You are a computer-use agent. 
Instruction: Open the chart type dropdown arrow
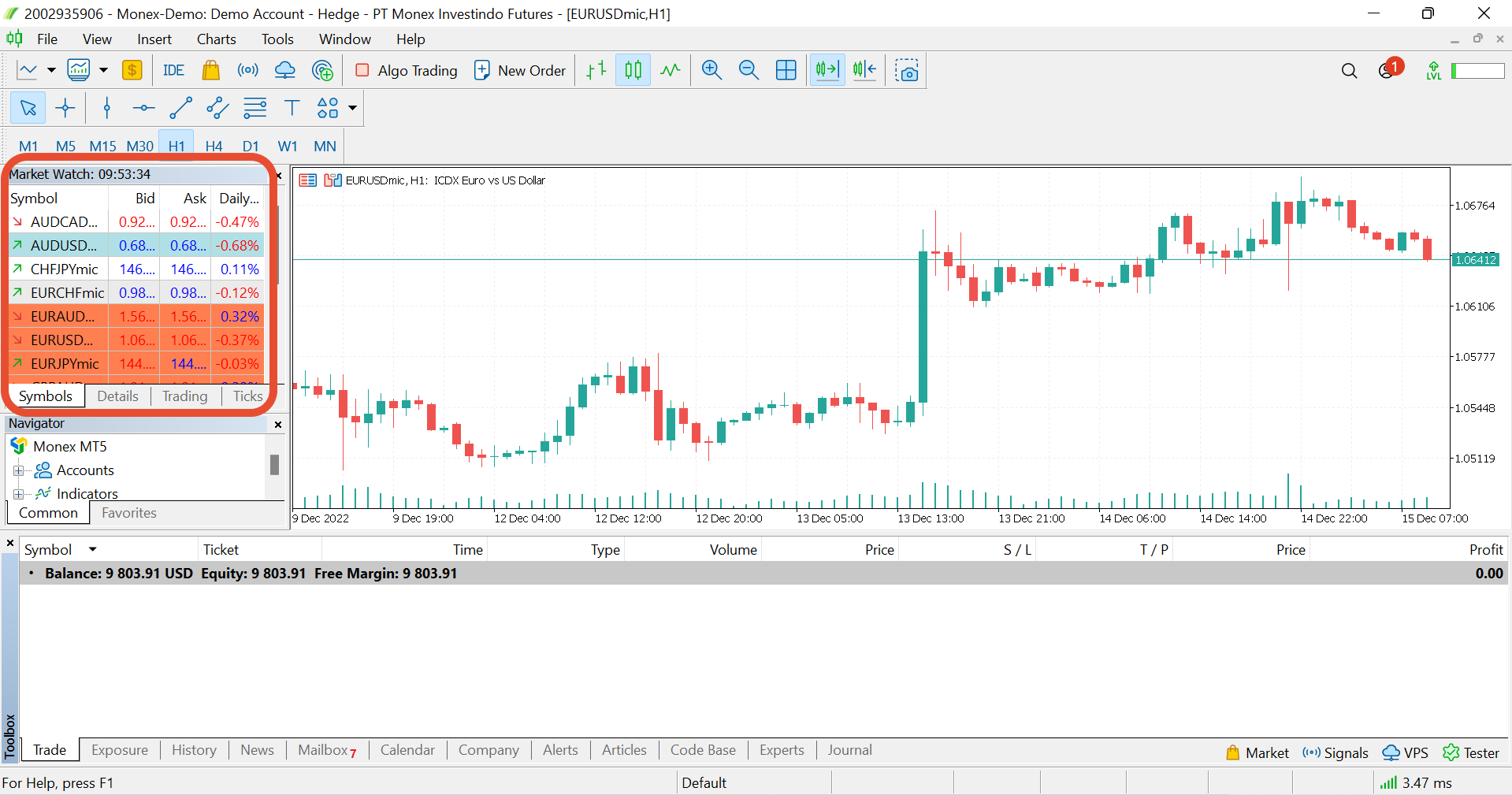click(51, 70)
